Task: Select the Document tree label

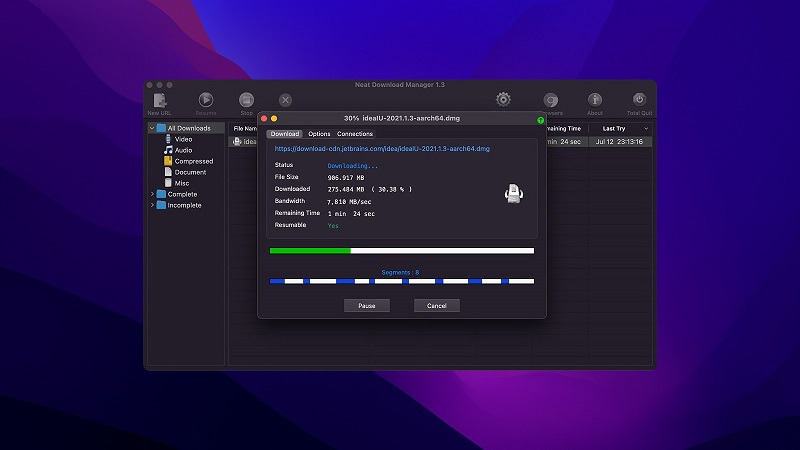Action: tap(190, 172)
